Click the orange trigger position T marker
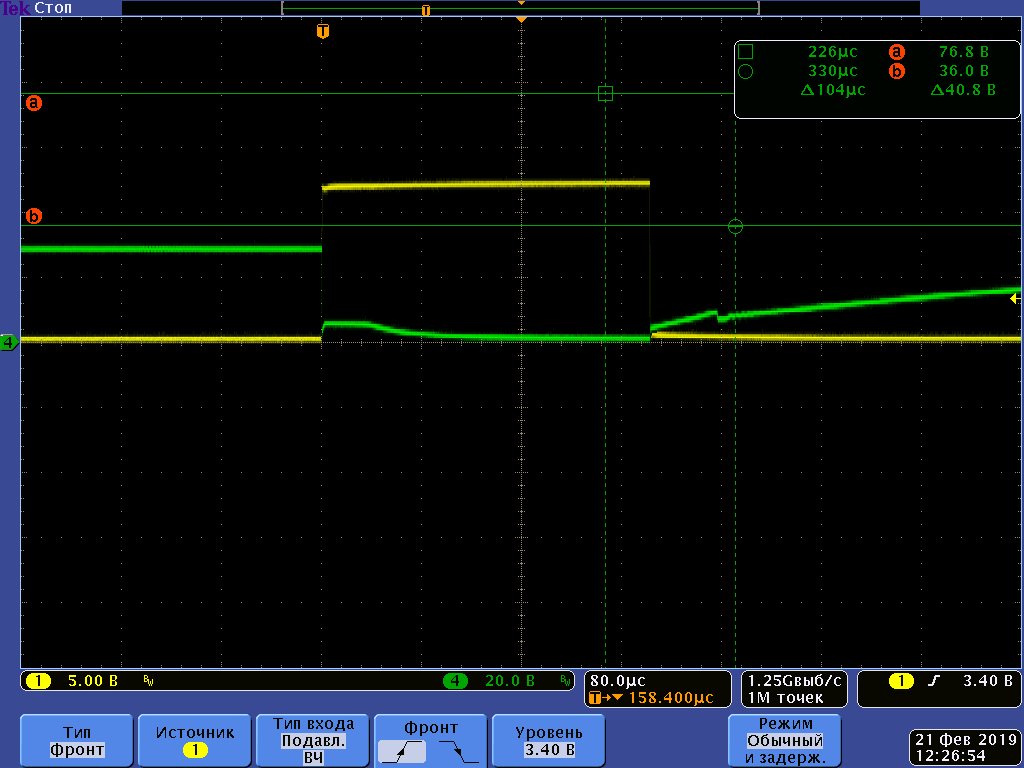 323,31
